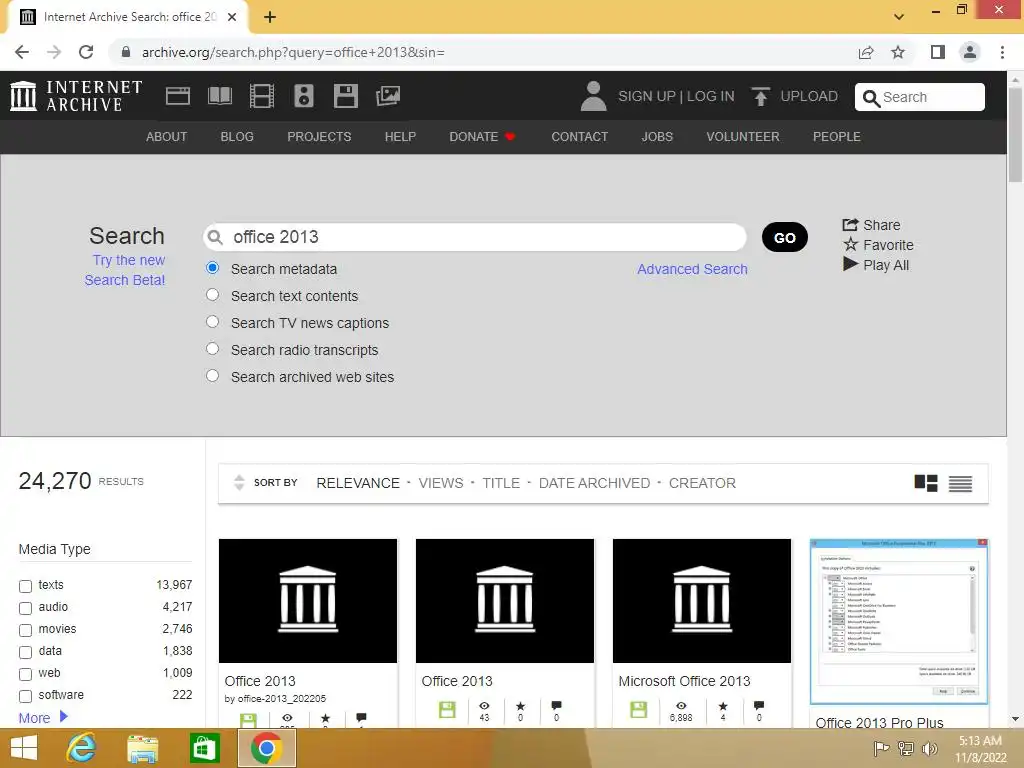Click the user avatar icon in header
The height and width of the screenshot is (768, 1024).
(x=593, y=96)
